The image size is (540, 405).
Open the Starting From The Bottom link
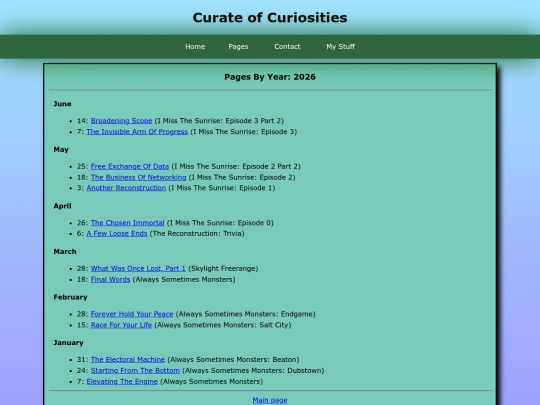tap(135, 371)
